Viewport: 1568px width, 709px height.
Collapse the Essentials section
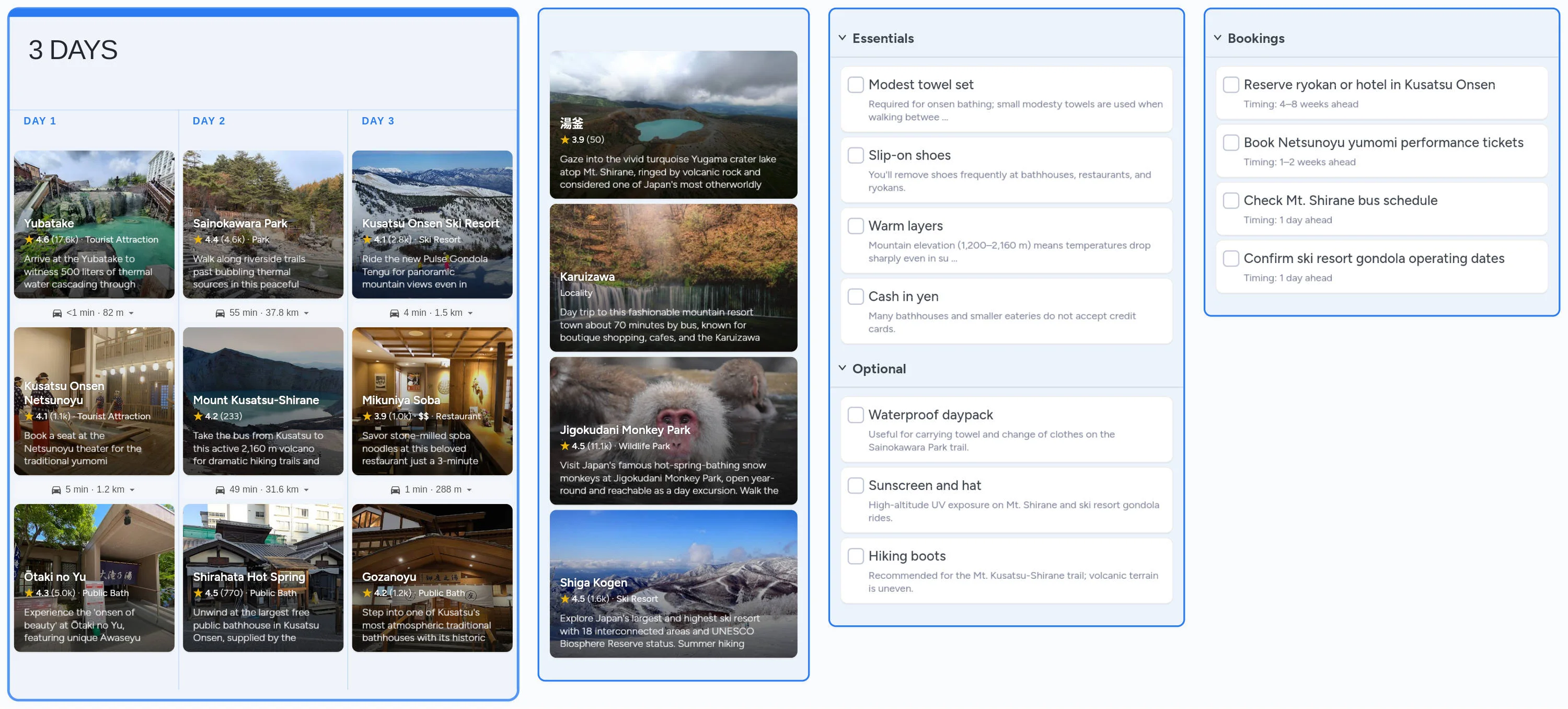(x=842, y=37)
